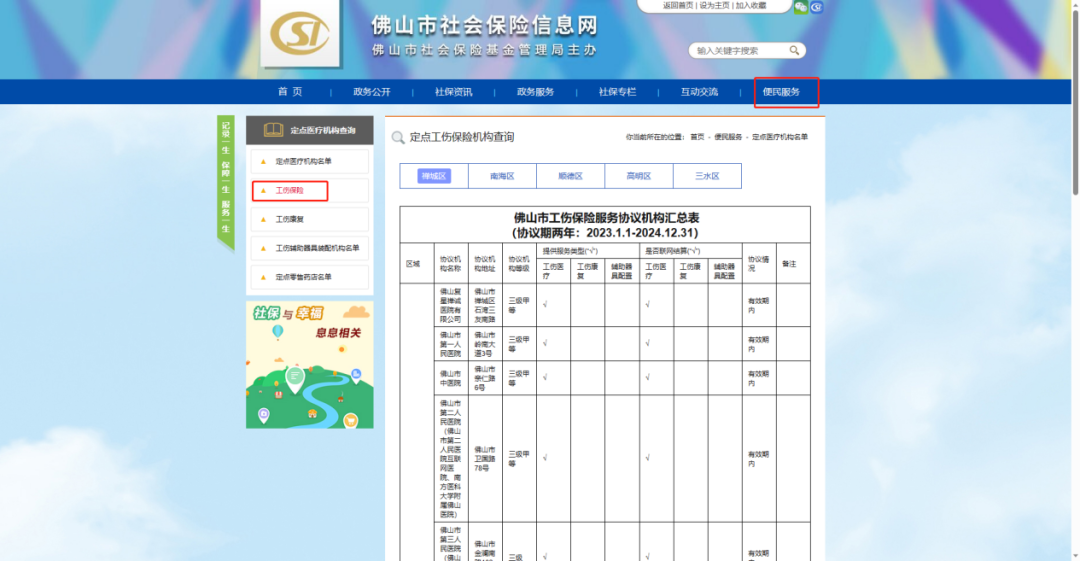Viewport: 1080px width, 561px height.
Task: Click the blue SI badge icon beside WeChat
Action: pos(817,7)
